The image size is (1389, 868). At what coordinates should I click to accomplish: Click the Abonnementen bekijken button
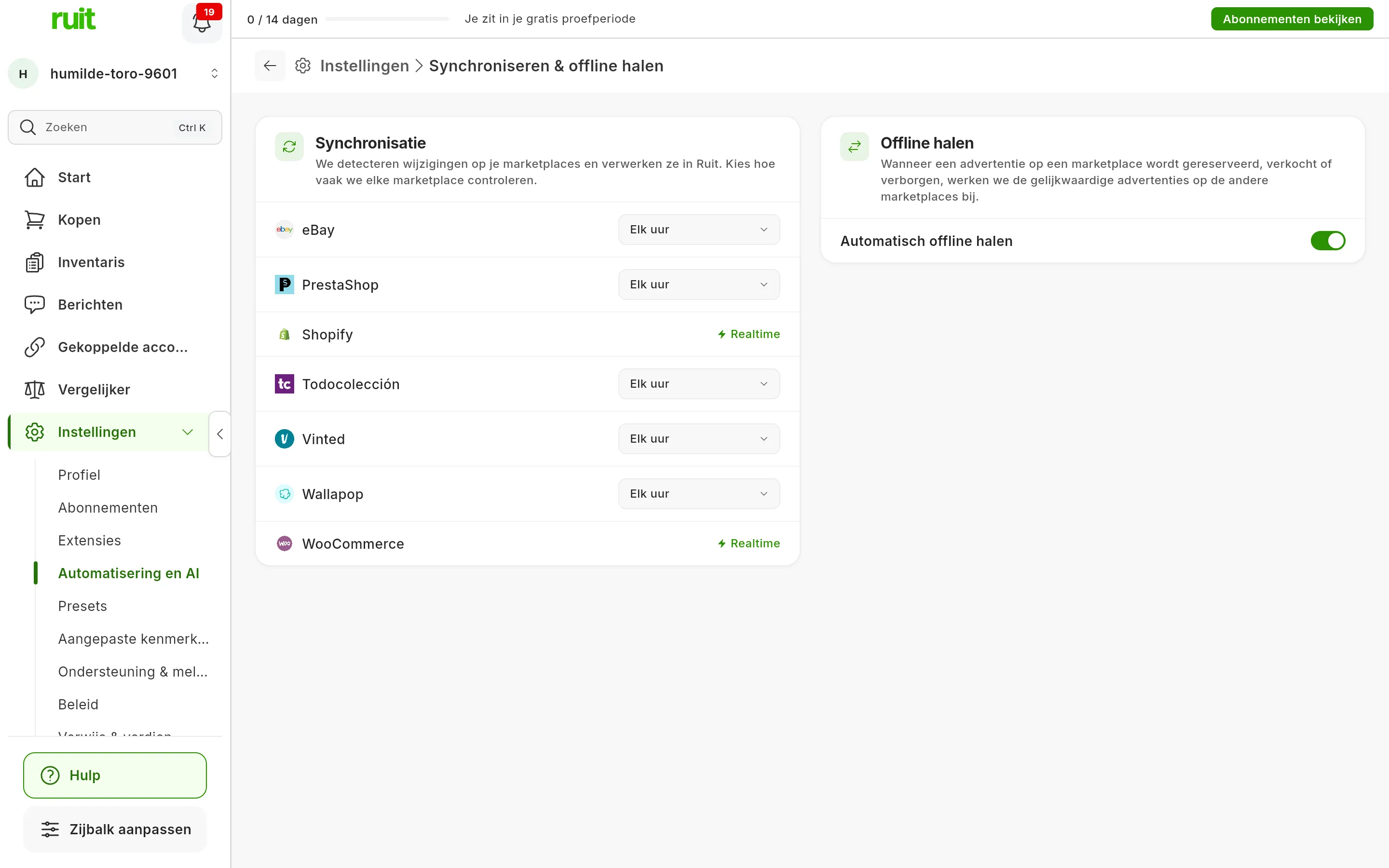(x=1292, y=19)
